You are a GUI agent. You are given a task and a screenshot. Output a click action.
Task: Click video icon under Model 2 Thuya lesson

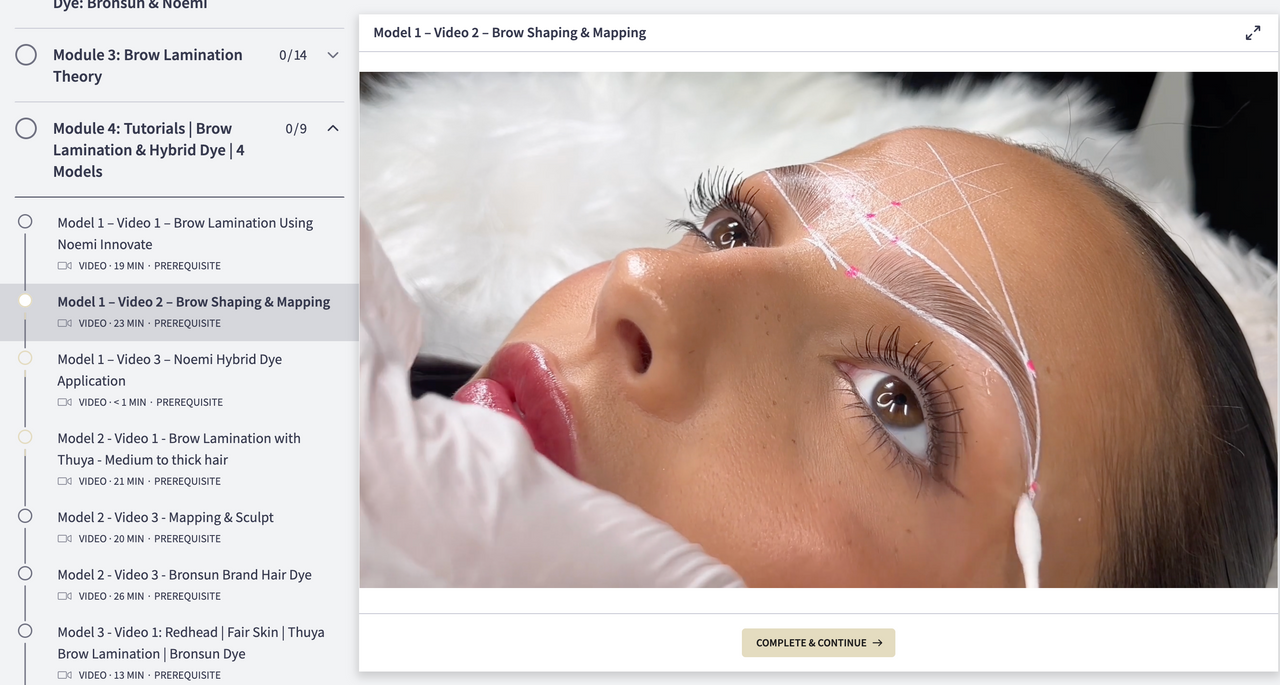65,481
